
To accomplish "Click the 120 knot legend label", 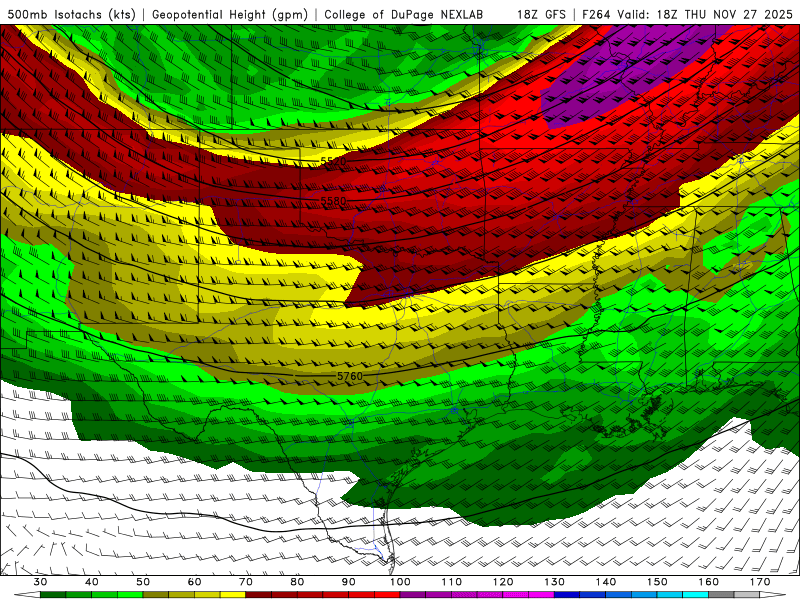I will [x=503, y=582].
